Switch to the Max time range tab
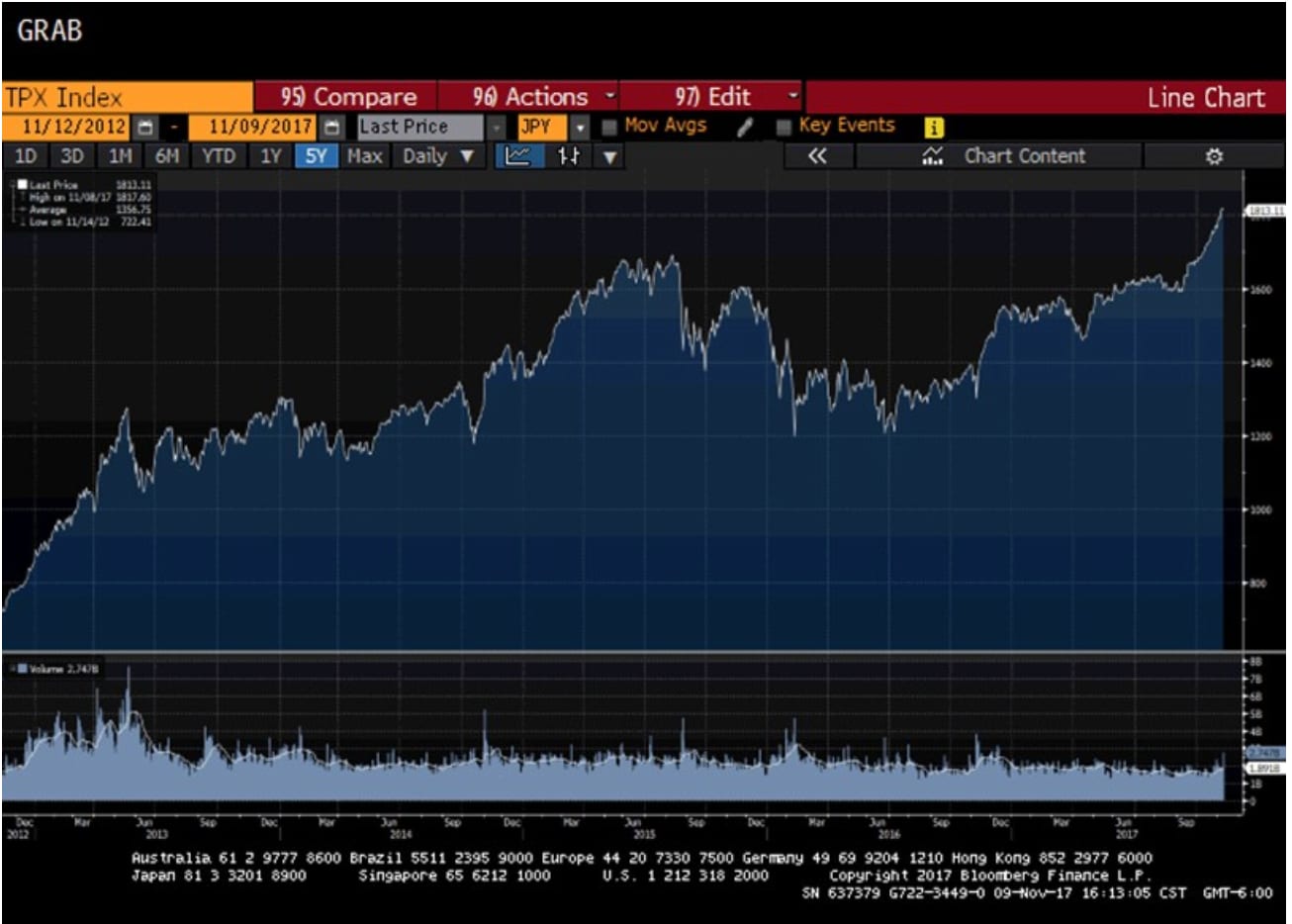 [x=364, y=156]
